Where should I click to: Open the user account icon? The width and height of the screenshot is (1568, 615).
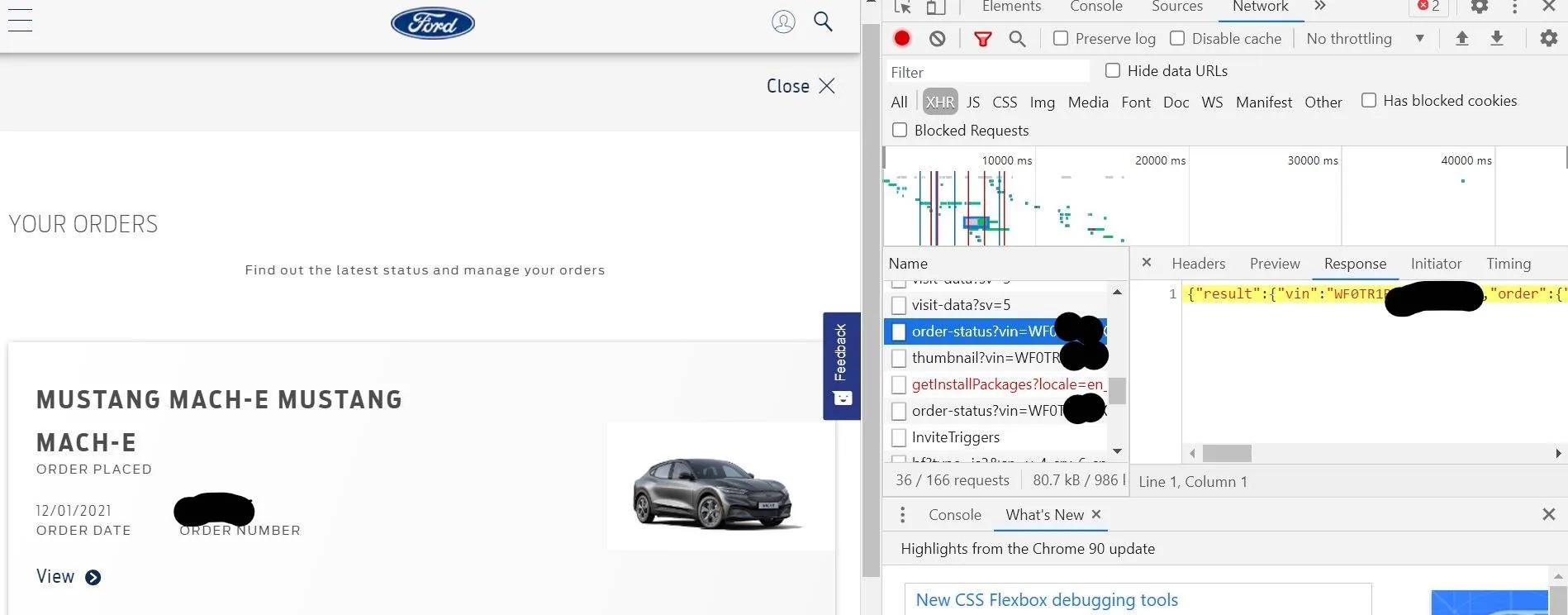pos(783,21)
